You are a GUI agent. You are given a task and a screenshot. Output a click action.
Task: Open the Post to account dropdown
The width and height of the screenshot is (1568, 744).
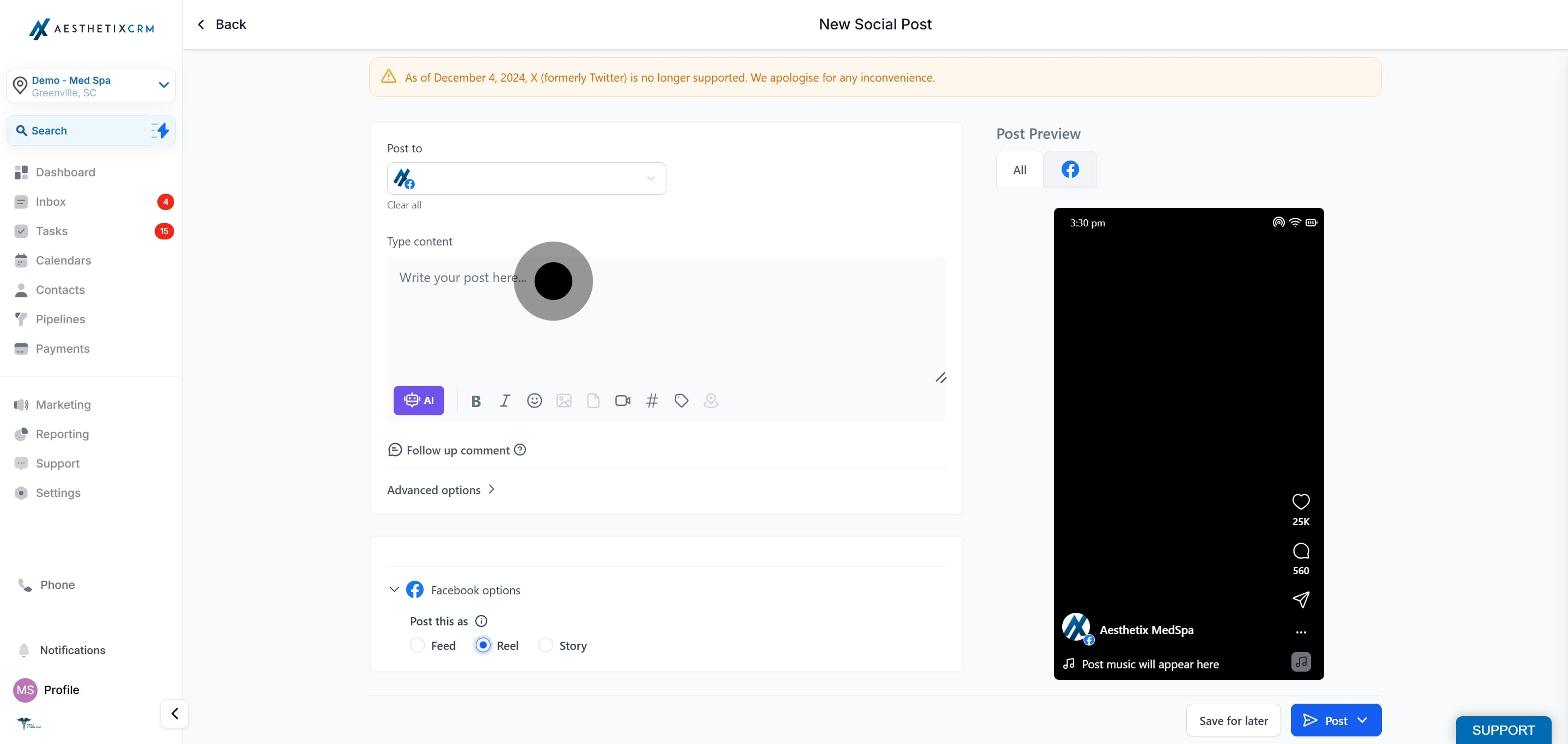point(526,179)
